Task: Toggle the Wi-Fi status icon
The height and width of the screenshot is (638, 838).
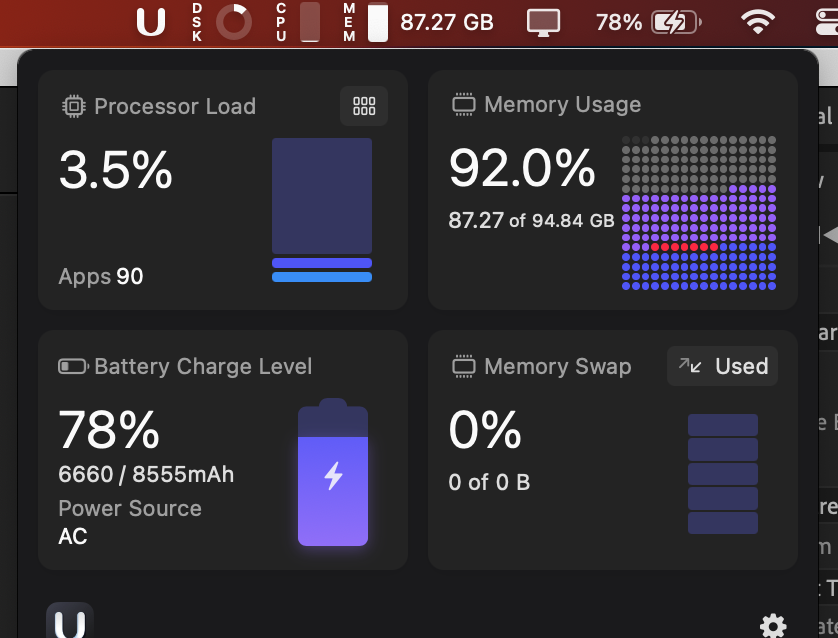Action: (758, 21)
